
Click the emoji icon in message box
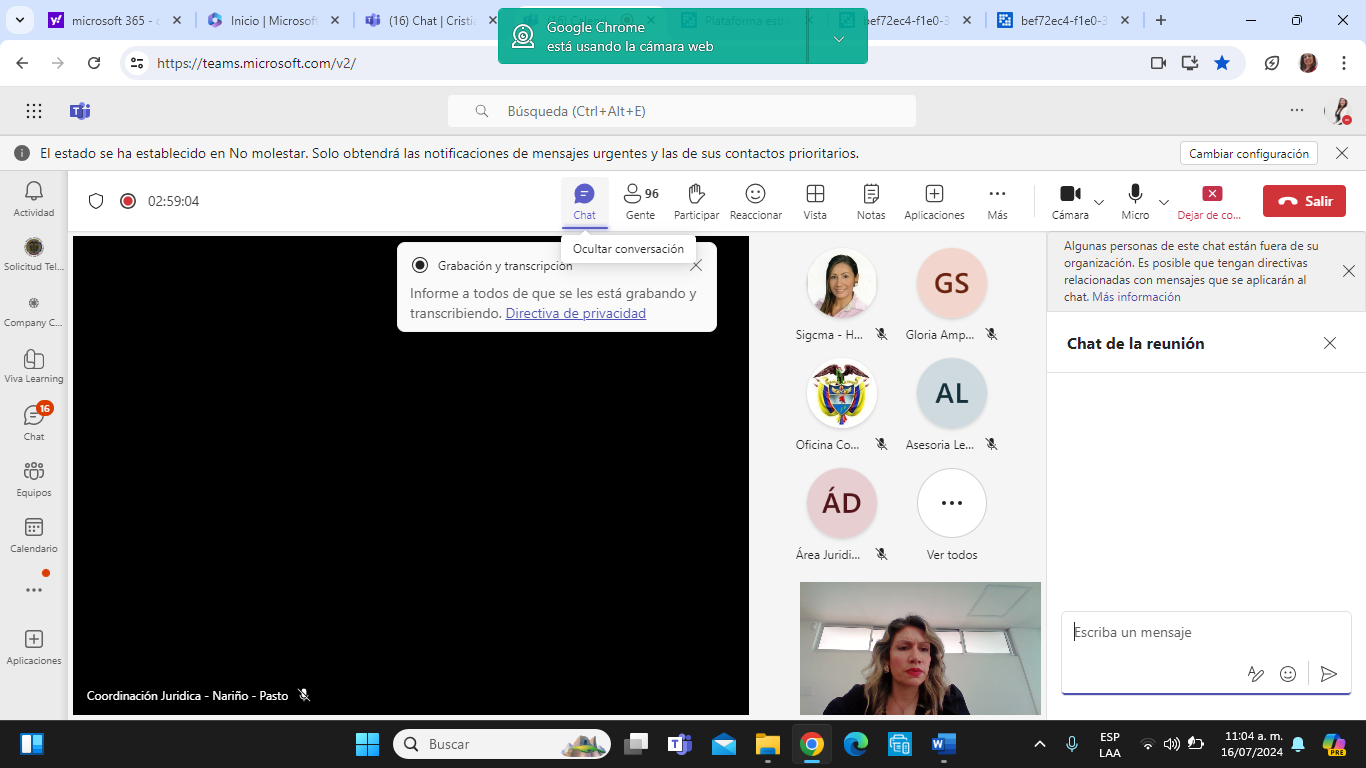click(x=1288, y=674)
